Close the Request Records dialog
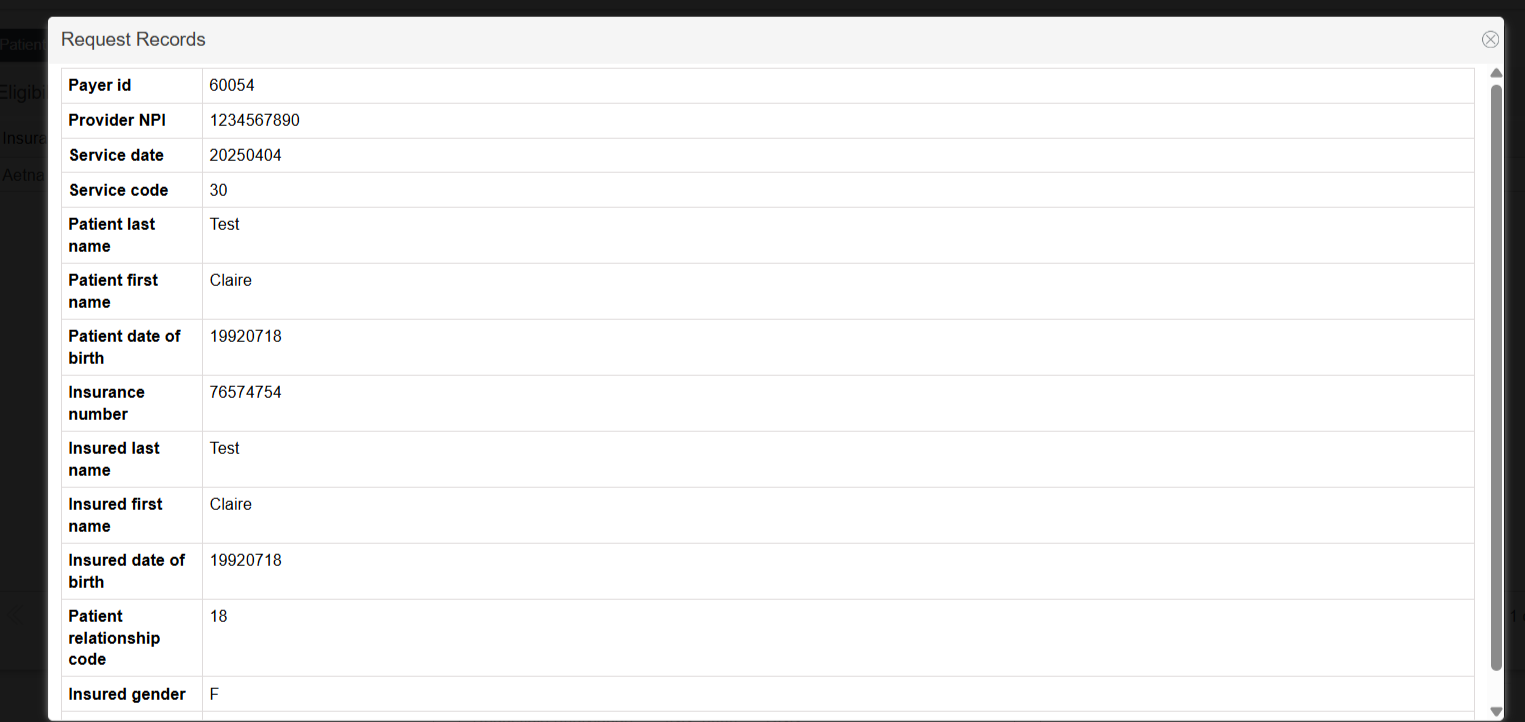Screen dimensions: 1525x722 tap(1490, 40)
